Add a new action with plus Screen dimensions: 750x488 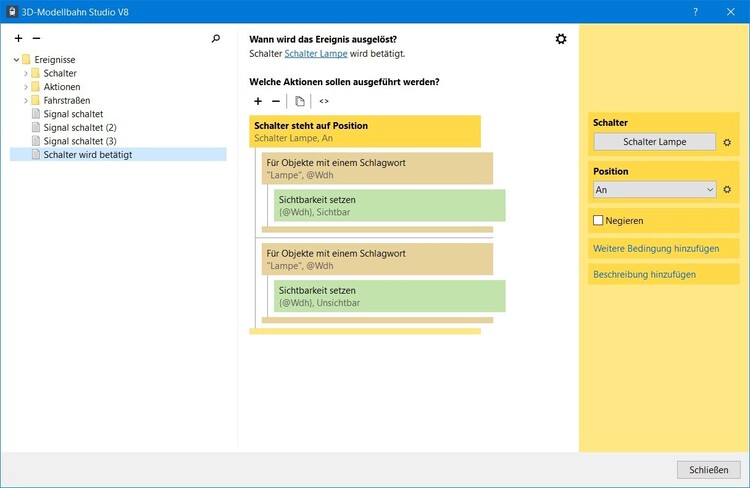point(258,101)
